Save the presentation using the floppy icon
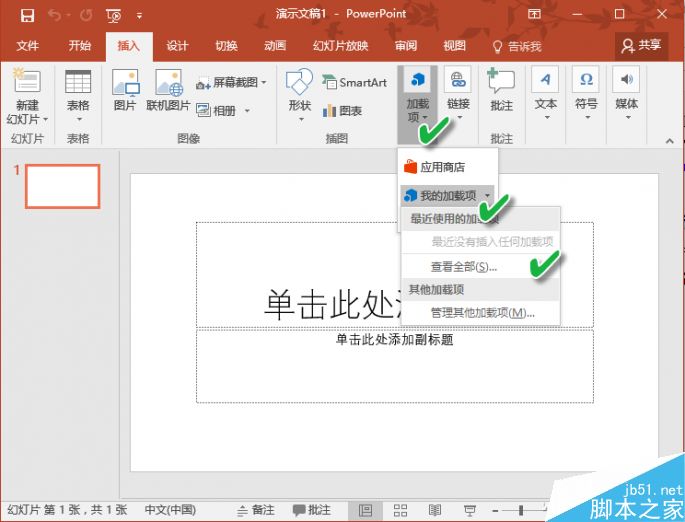The width and height of the screenshot is (685, 522). pos(27,16)
